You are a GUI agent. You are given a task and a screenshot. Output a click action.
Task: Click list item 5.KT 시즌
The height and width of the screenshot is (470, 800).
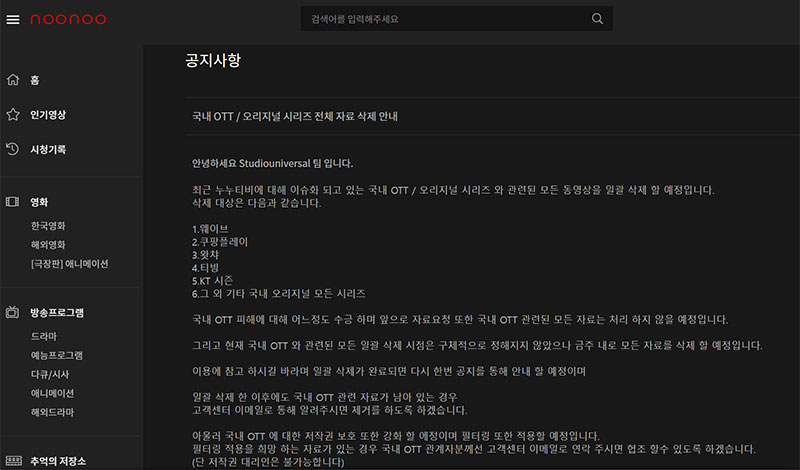coord(212,280)
